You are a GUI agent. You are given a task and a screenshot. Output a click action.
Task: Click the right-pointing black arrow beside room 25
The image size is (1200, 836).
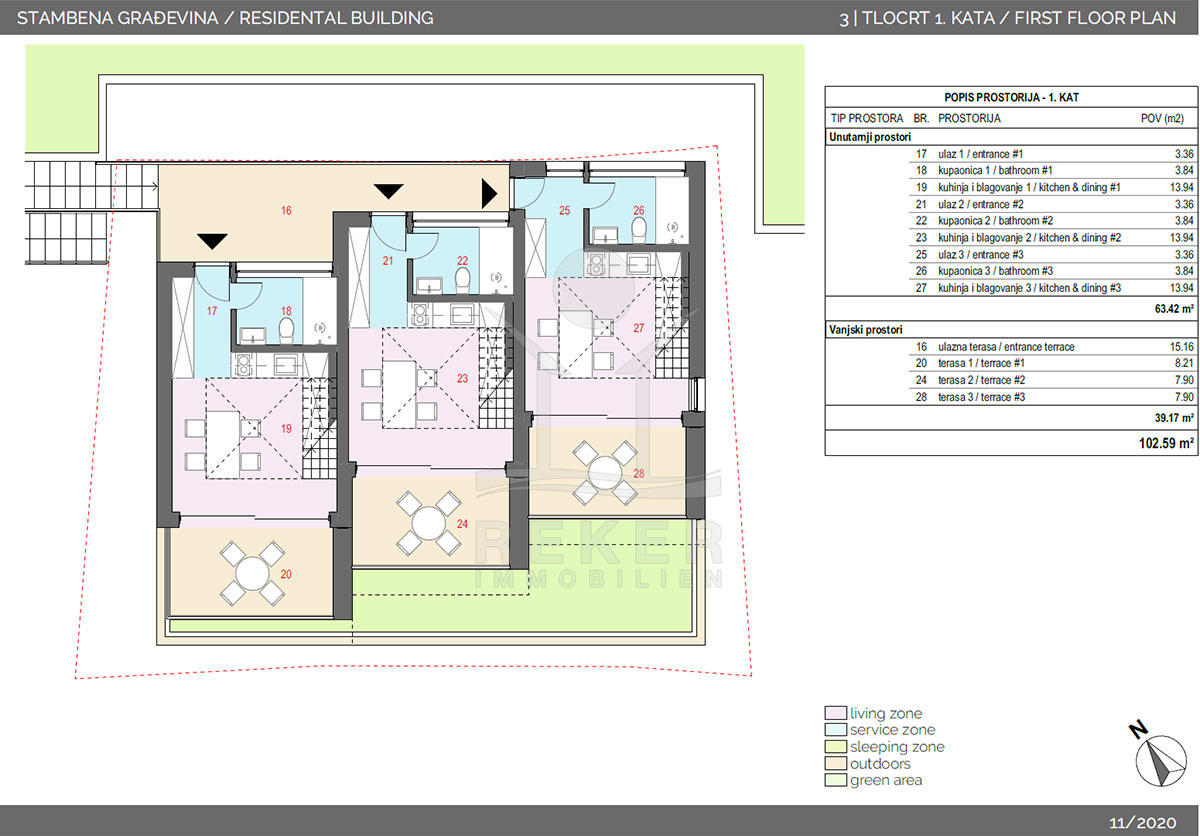(x=490, y=192)
